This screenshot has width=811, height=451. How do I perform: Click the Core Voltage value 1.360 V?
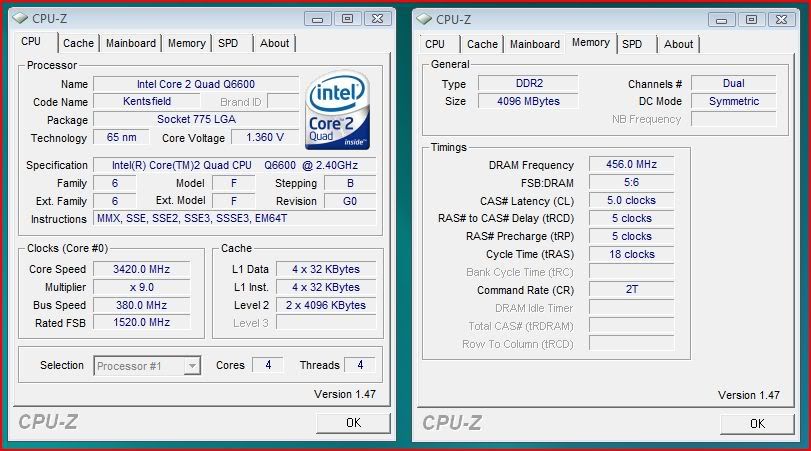tap(265, 138)
